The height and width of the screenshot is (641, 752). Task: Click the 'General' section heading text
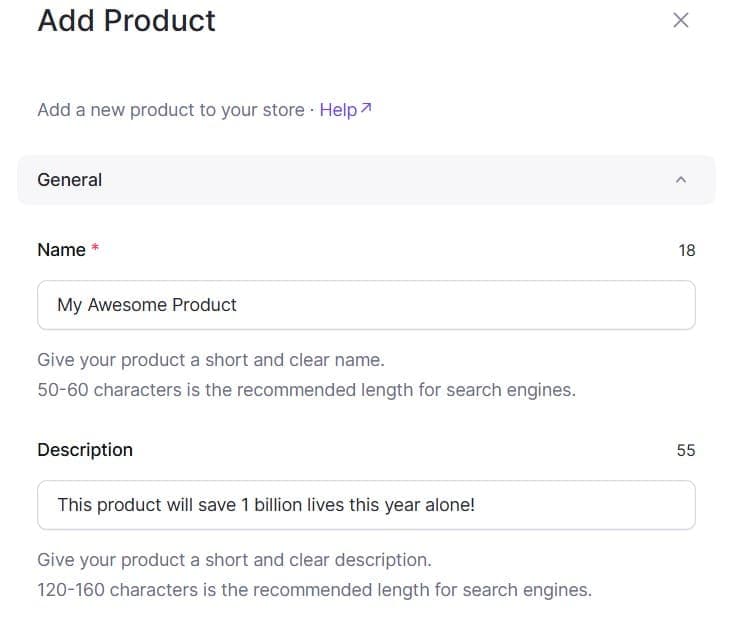point(70,180)
